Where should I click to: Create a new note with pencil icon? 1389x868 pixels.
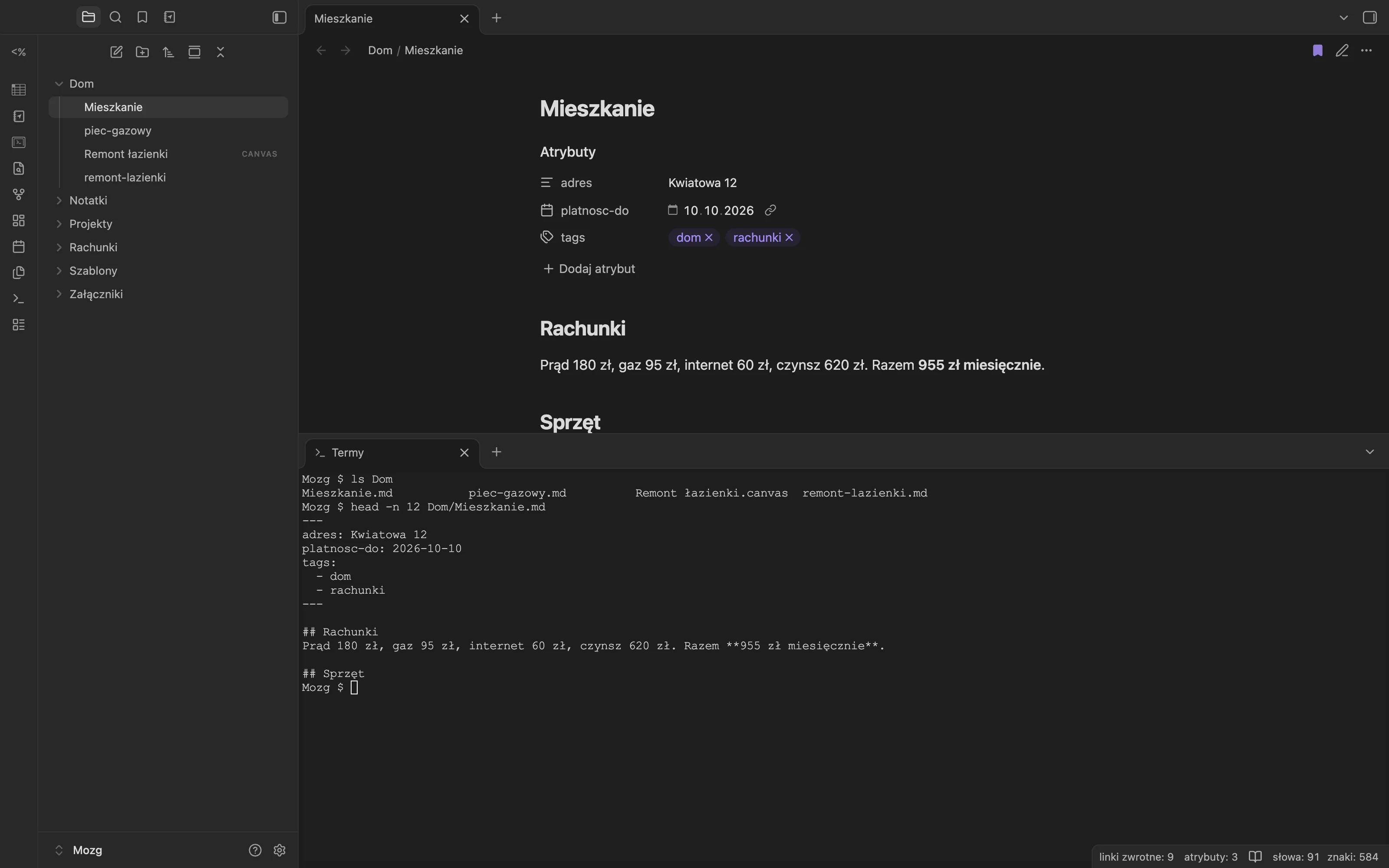(116, 52)
